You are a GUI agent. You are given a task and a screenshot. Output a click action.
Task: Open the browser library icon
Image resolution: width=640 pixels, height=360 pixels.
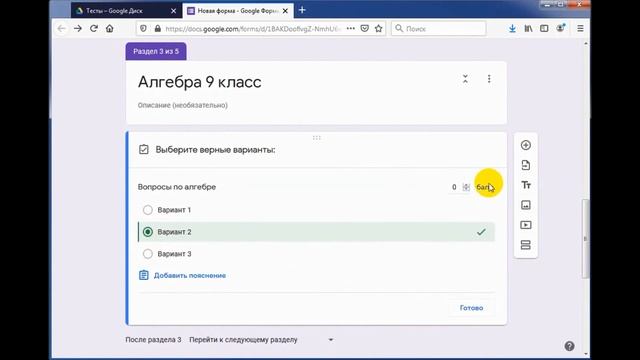coord(528,29)
